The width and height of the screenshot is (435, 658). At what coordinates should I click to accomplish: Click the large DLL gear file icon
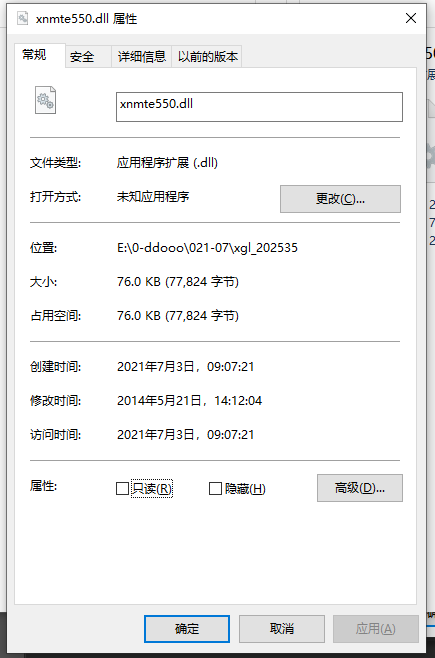(45, 100)
